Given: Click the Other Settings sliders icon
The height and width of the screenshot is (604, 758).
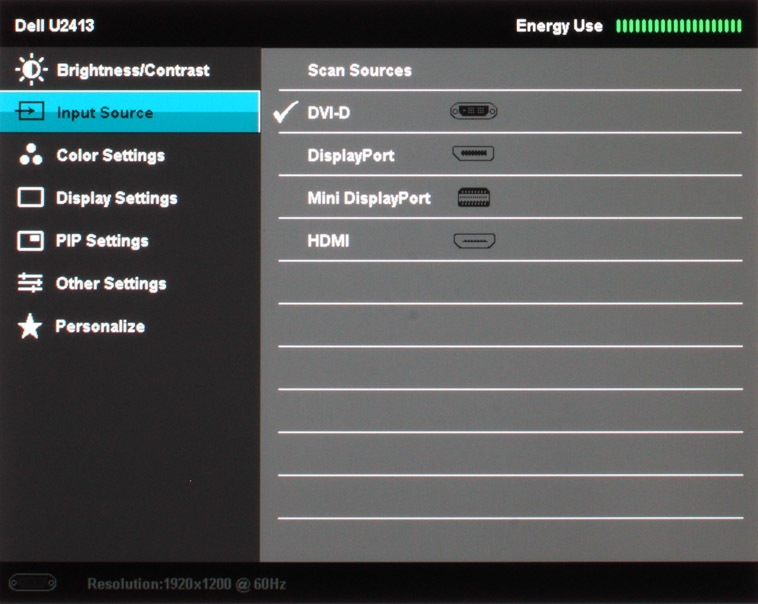Looking at the screenshot, I should pyautogui.click(x=30, y=283).
